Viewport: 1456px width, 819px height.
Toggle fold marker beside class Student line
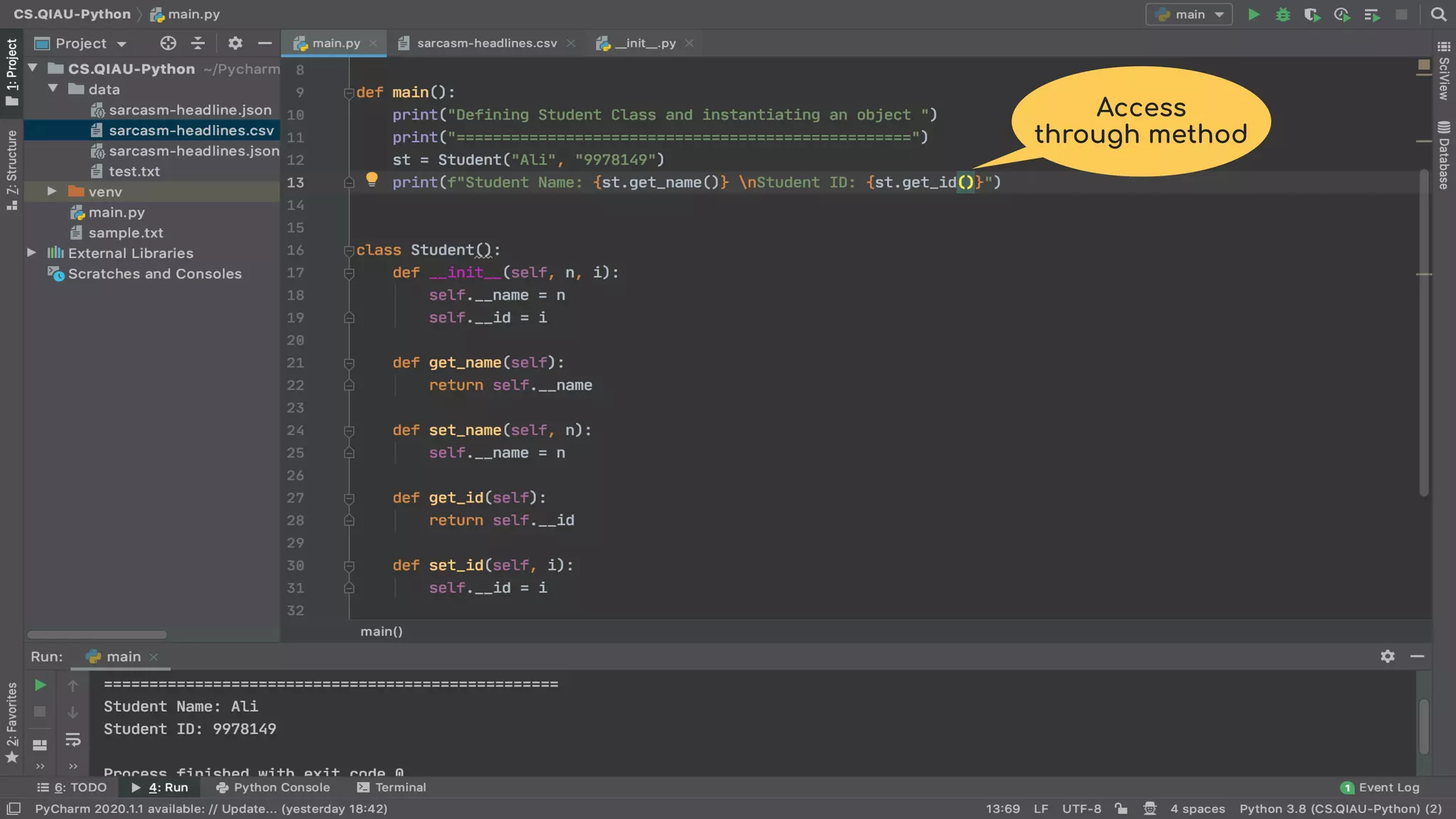coord(348,250)
